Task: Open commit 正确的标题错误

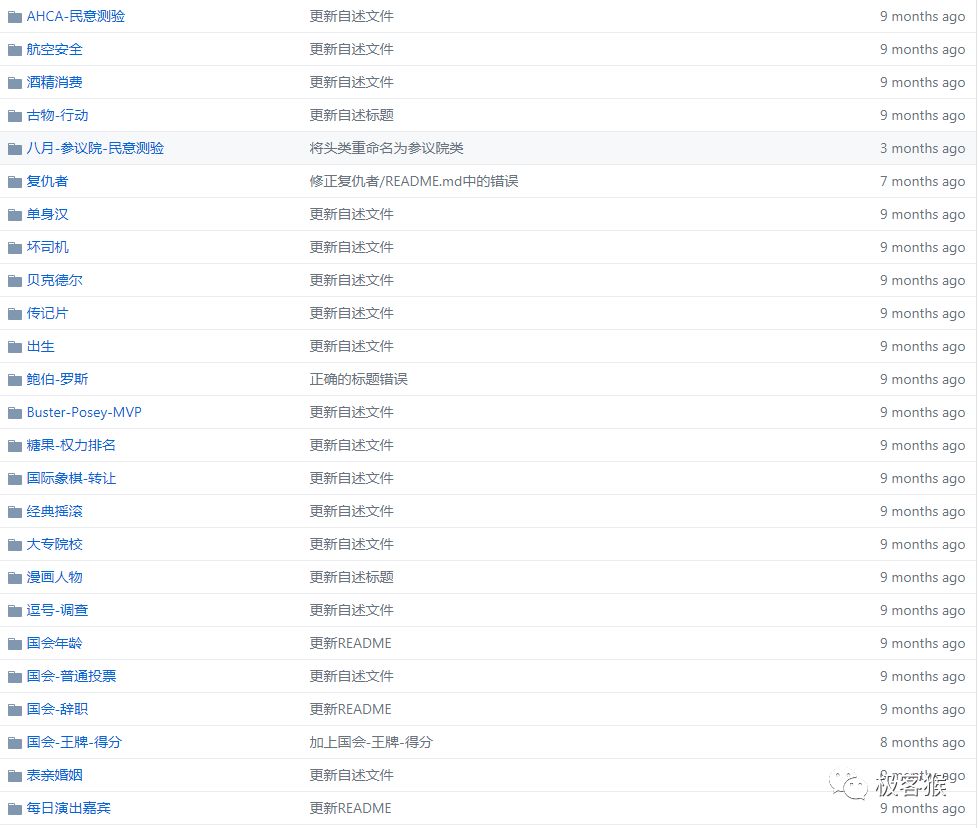Action: click(359, 379)
